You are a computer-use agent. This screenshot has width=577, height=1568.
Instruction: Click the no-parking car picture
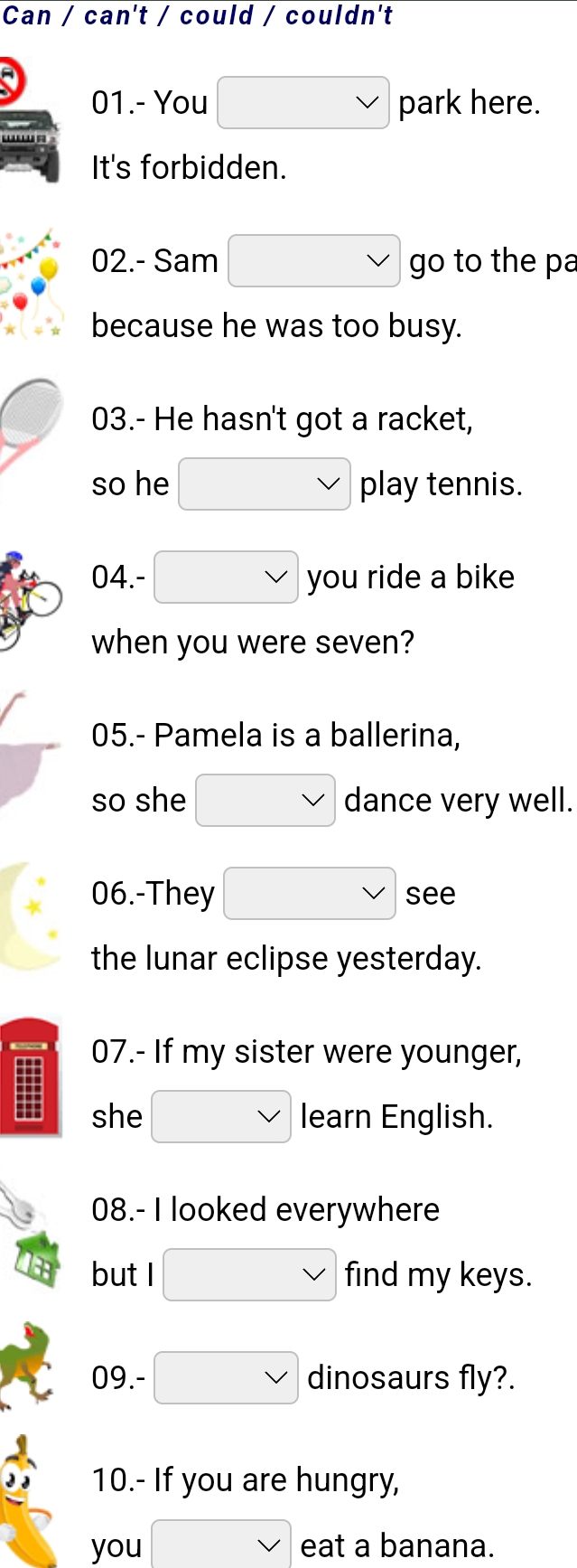pyautogui.click(x=30, y=122)
